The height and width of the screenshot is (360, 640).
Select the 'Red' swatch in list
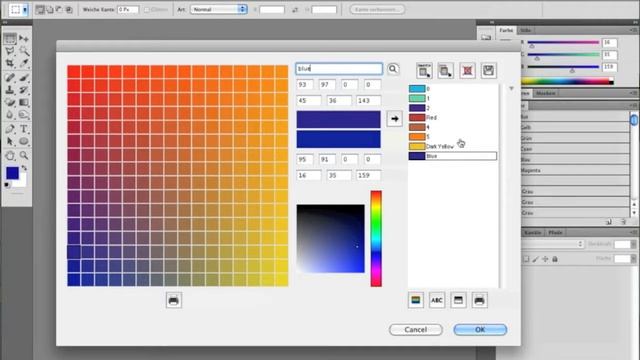[x=452, y=118]
